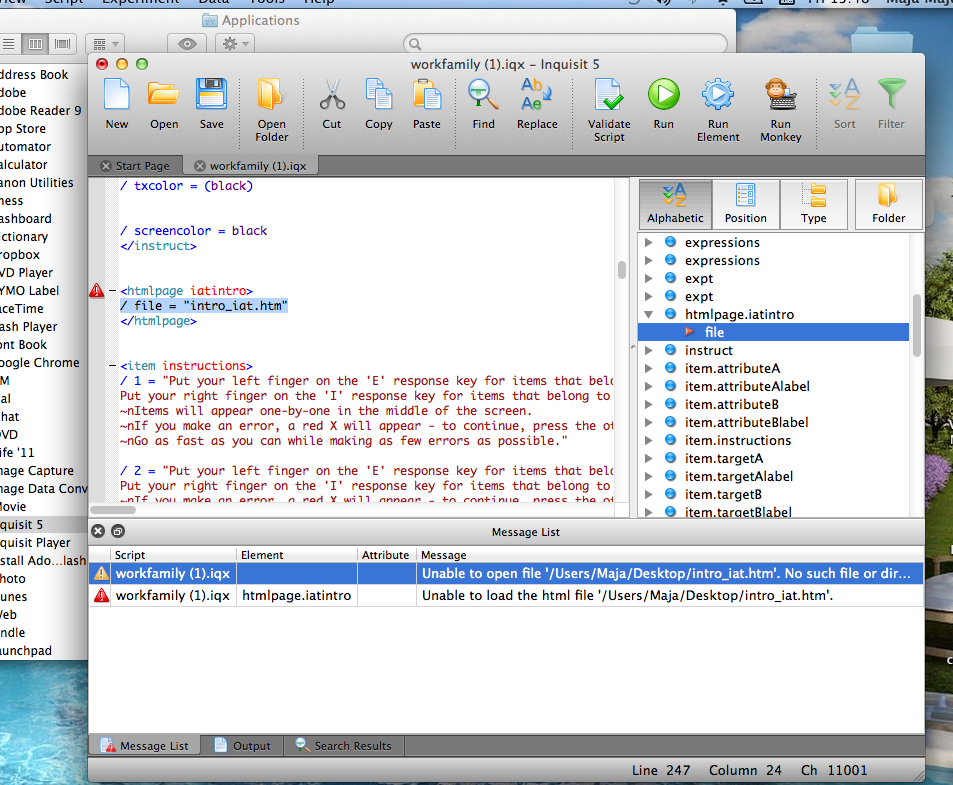
Task: Switch Finder to Cover Flow view
Action: 62,44
